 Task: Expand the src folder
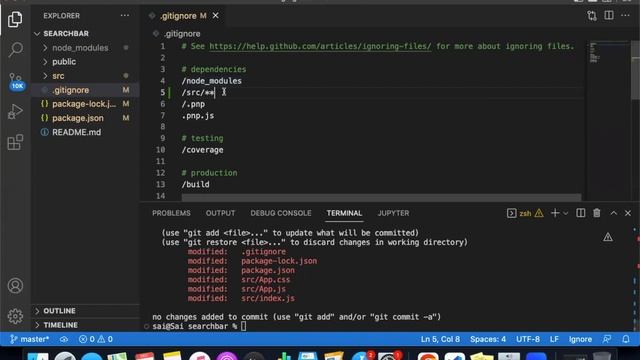(86, 76)
